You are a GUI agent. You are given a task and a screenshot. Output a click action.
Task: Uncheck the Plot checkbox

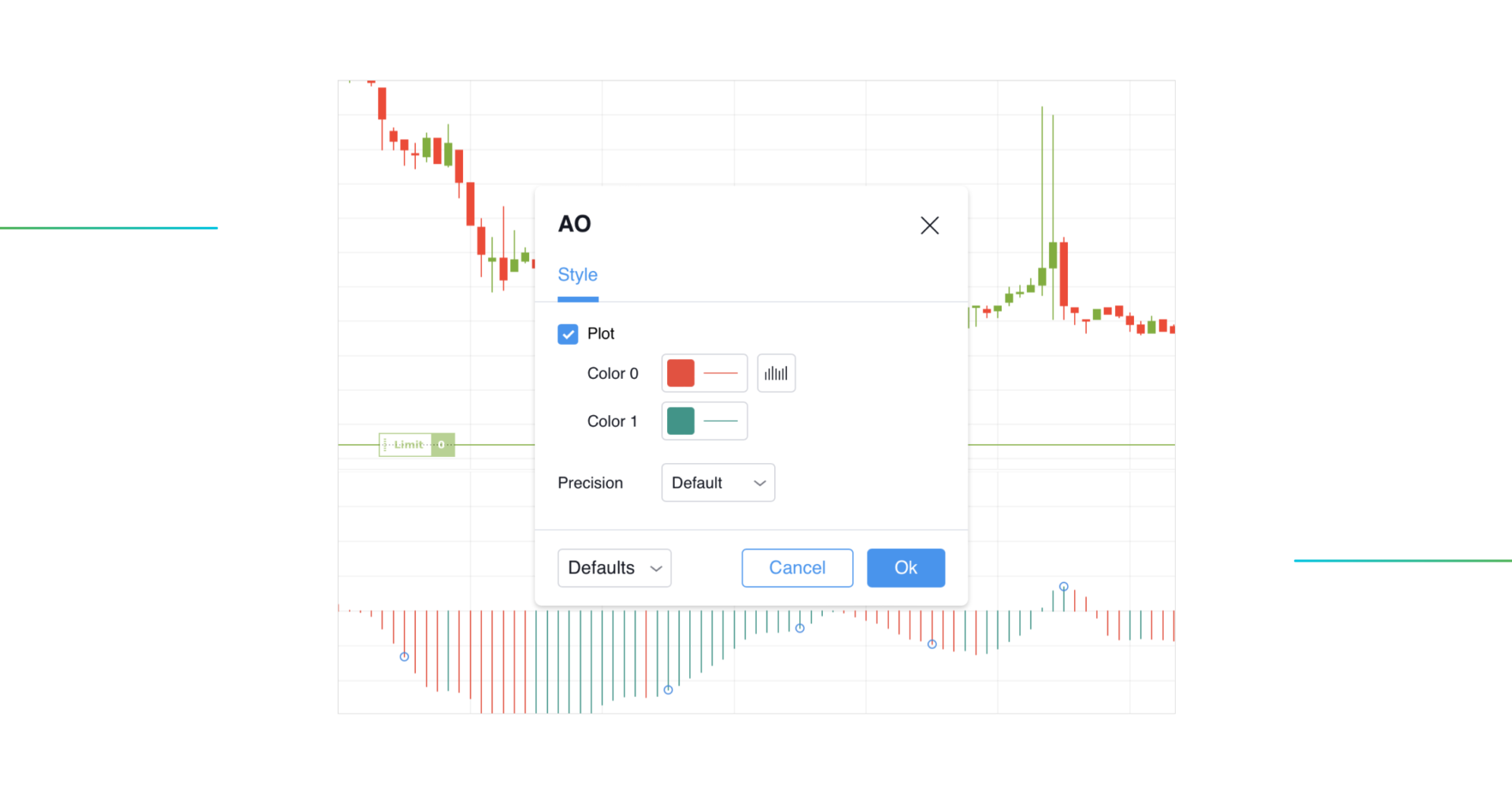coord(568,334)
